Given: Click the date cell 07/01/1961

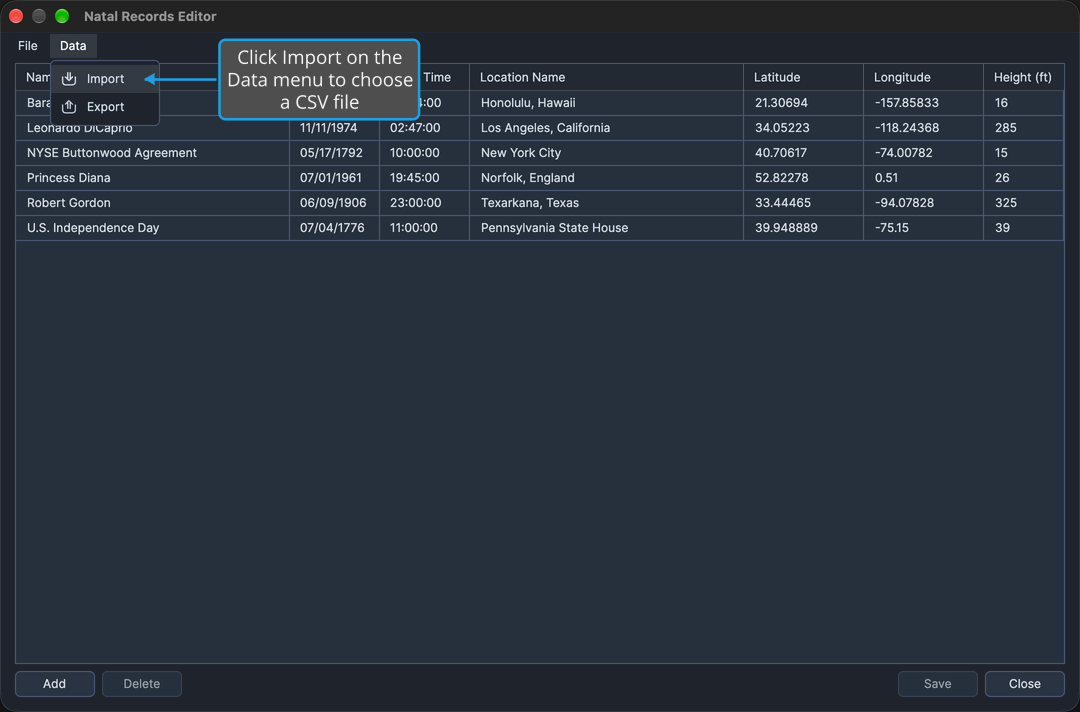Looking at the screenshot, I should point(334,178).
